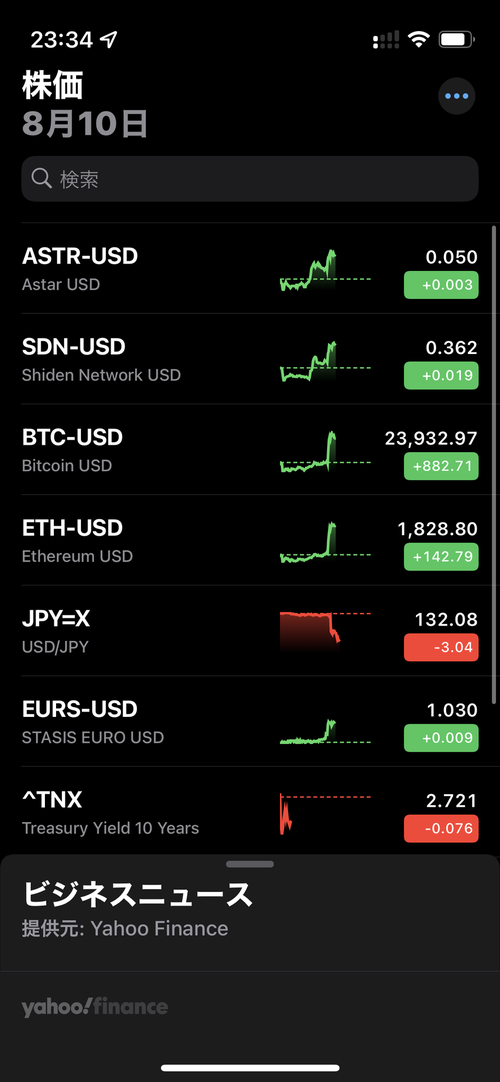Image resolution: width=500 pixels, height=1082 pixels.
Task: Expand the ビジネスニュース panel heading
Action: pos(138,894)
